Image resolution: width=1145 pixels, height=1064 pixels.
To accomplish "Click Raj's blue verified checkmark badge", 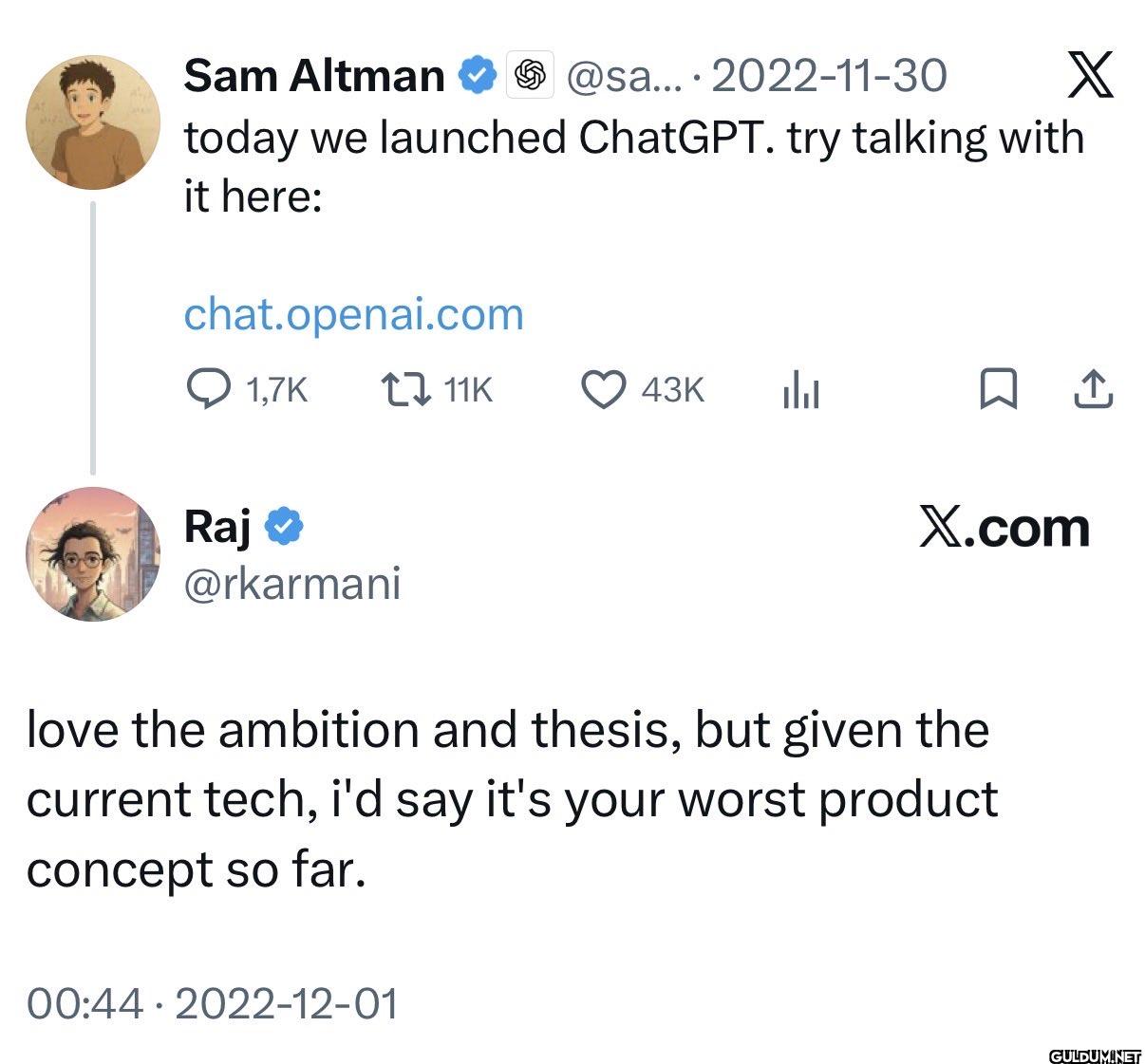I will click(x=283, y=526).
